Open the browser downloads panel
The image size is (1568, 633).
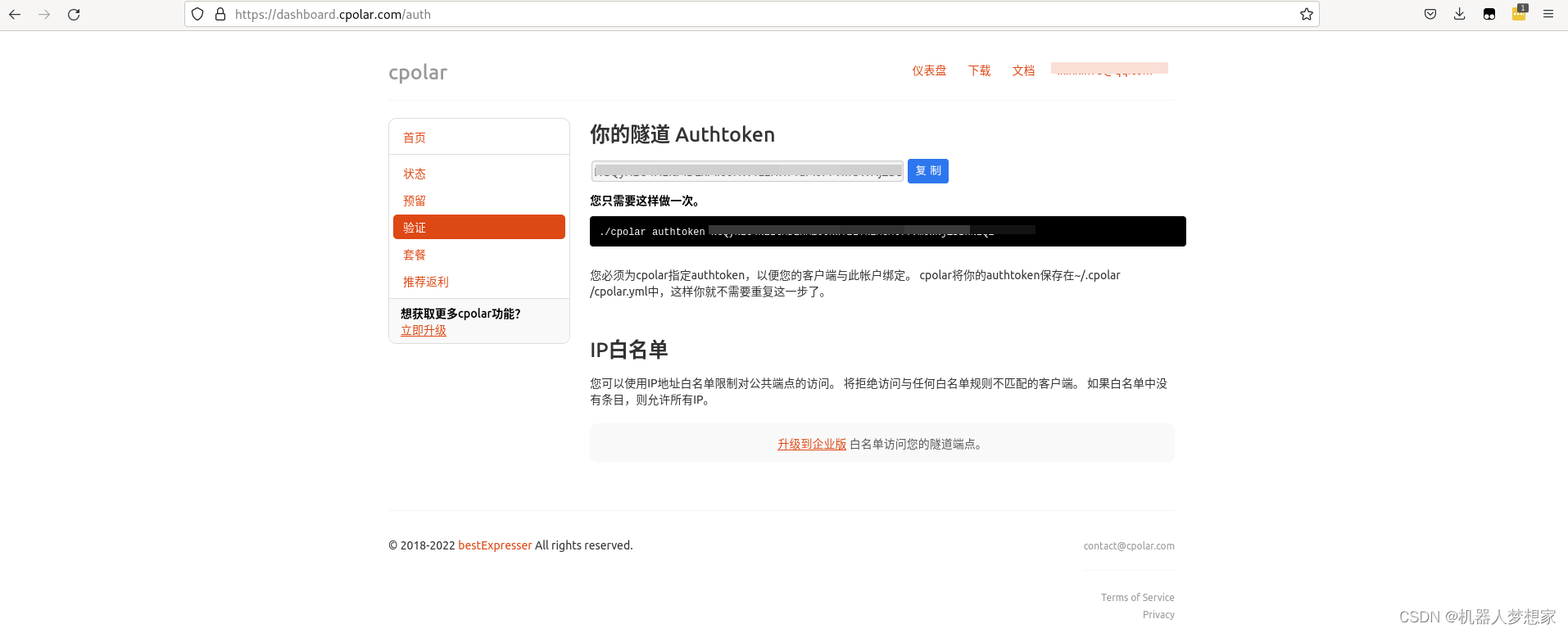[x=1460, y=14]
